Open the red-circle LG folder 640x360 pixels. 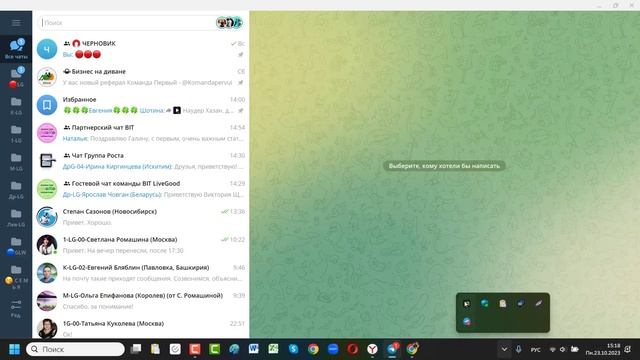16,78
